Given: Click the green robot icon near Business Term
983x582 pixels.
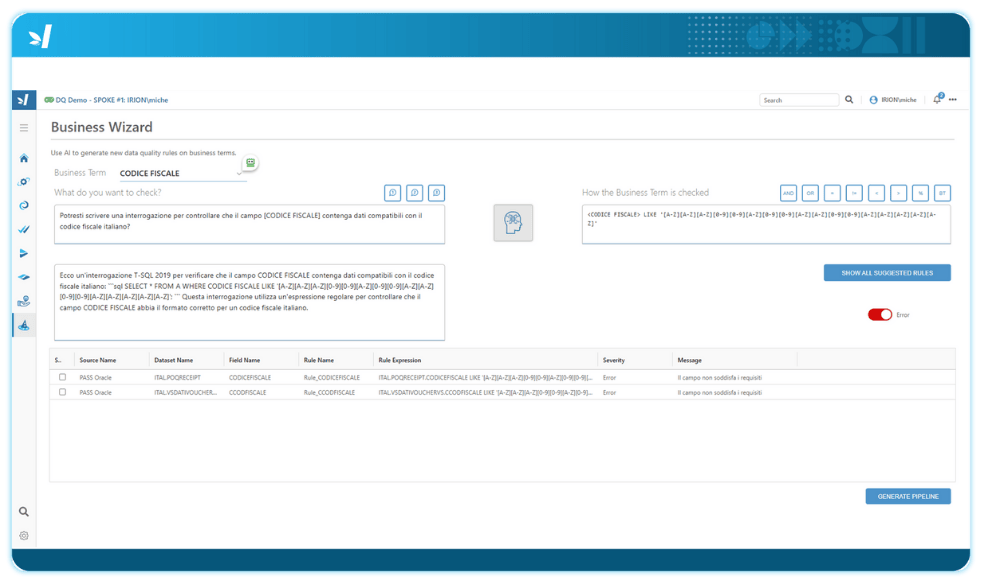Looking at the screenshot, I should point(250,163).
